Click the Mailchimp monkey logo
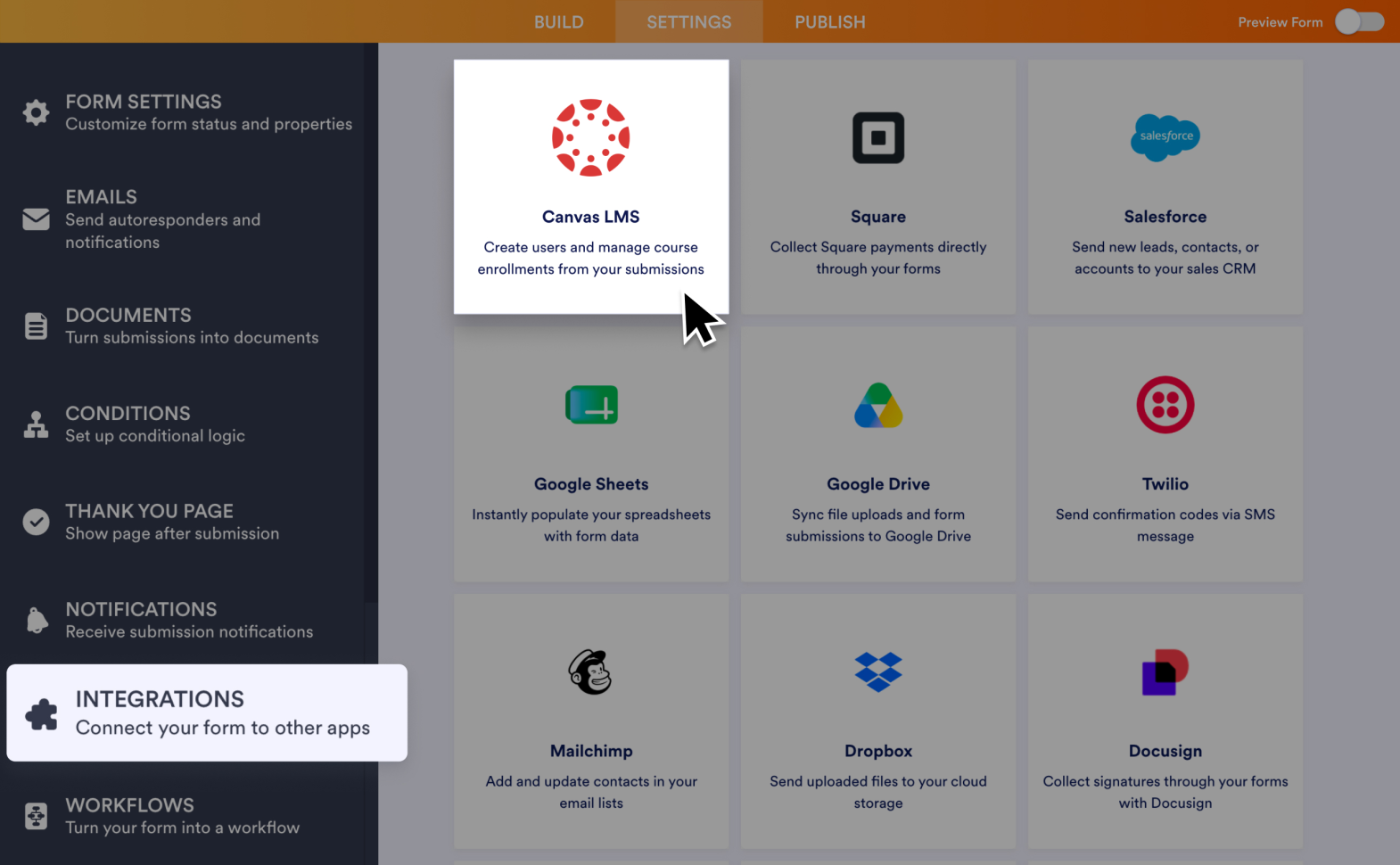 pyautogui.click(x=590, y=671)
